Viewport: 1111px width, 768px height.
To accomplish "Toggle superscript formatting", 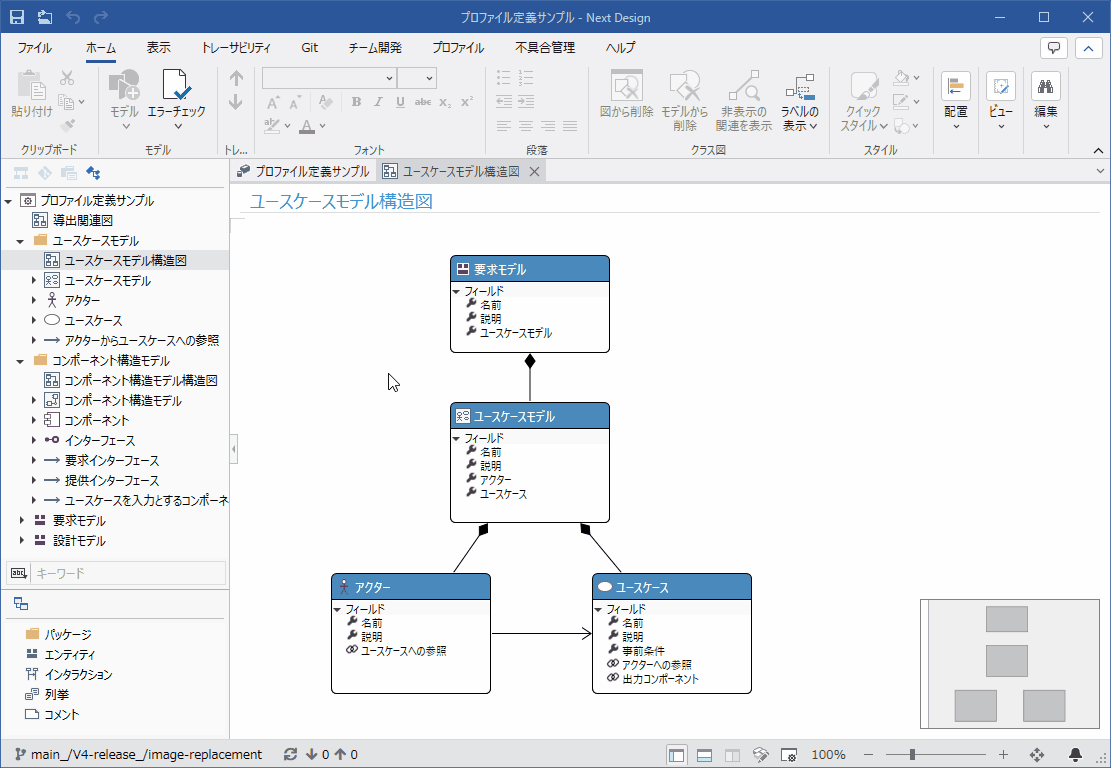I will pos(467,101).
